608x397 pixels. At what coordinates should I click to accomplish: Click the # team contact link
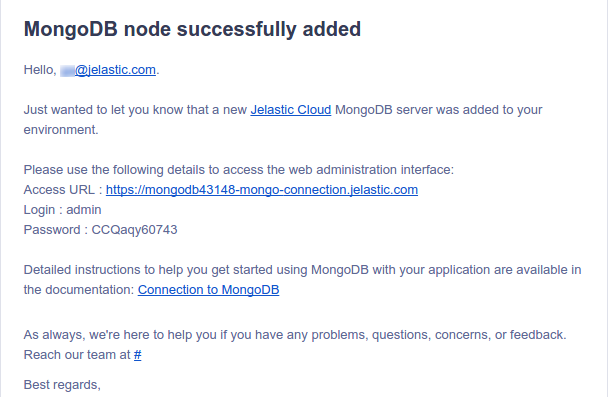click(138, 355)
